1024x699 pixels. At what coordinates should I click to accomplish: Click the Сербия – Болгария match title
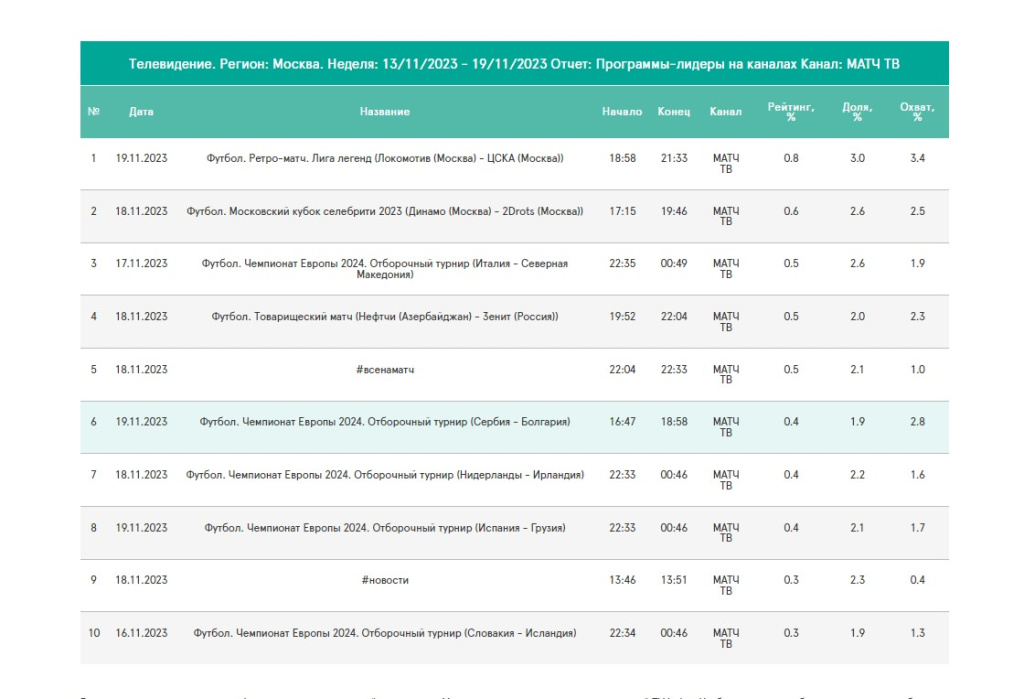coord(385,421)
